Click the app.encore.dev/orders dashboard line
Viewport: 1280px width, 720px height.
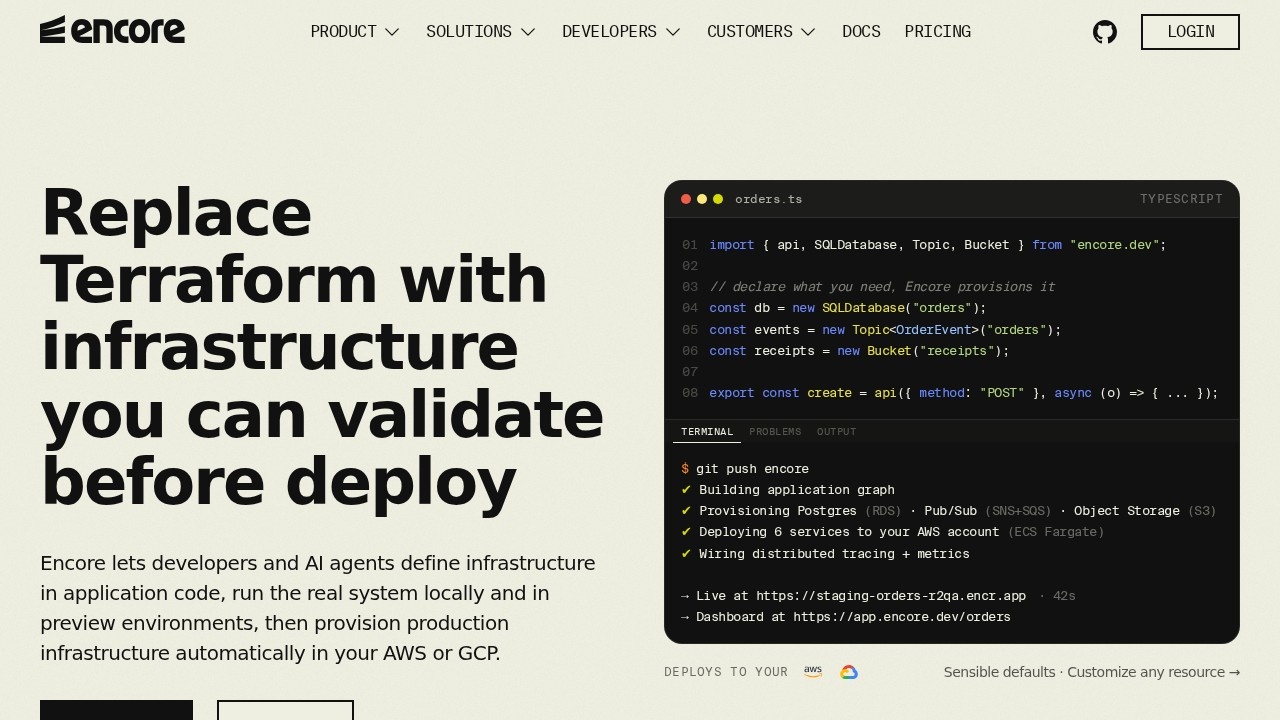tap(846, 617)
